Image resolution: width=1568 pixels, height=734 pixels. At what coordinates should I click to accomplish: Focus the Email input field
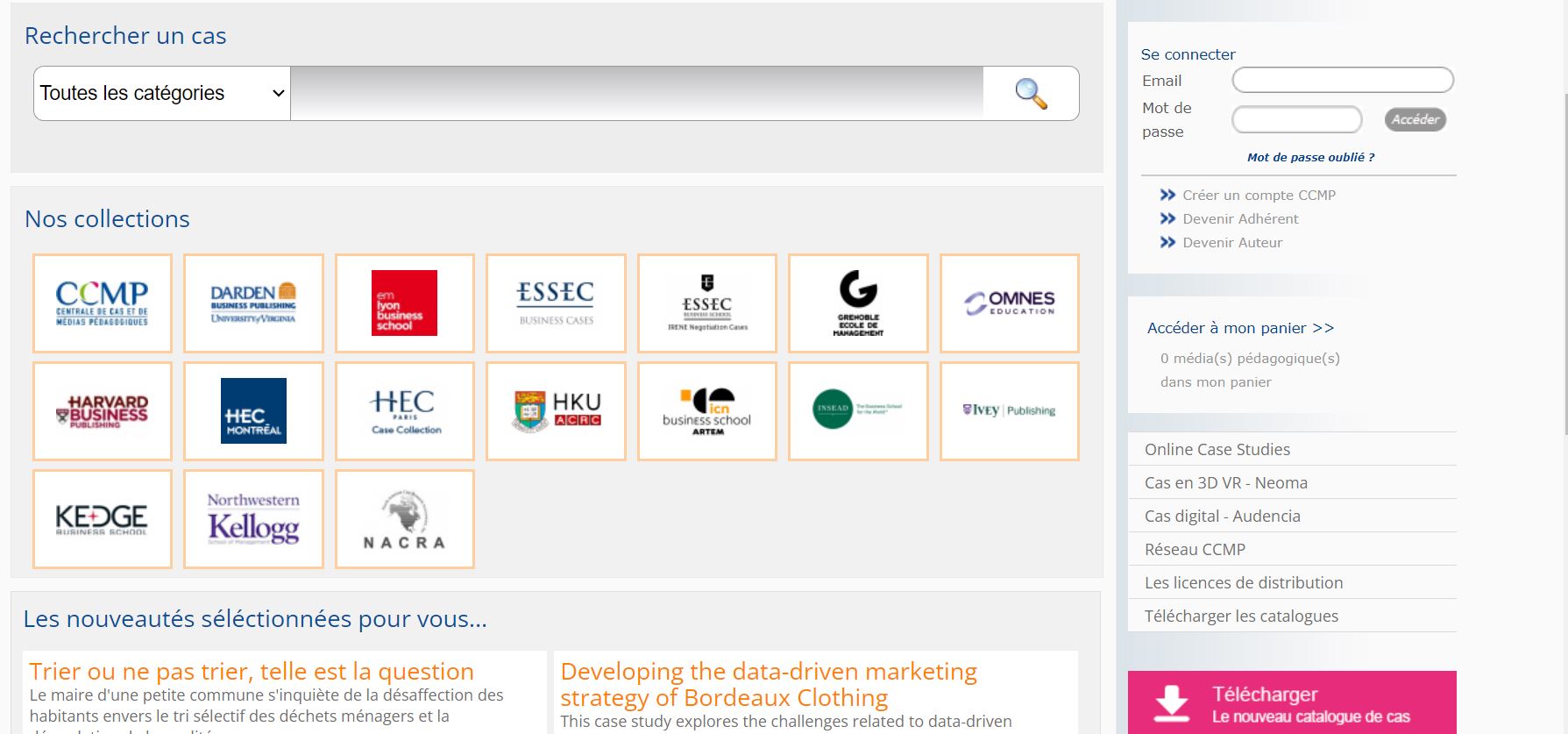pos(1343,80)
